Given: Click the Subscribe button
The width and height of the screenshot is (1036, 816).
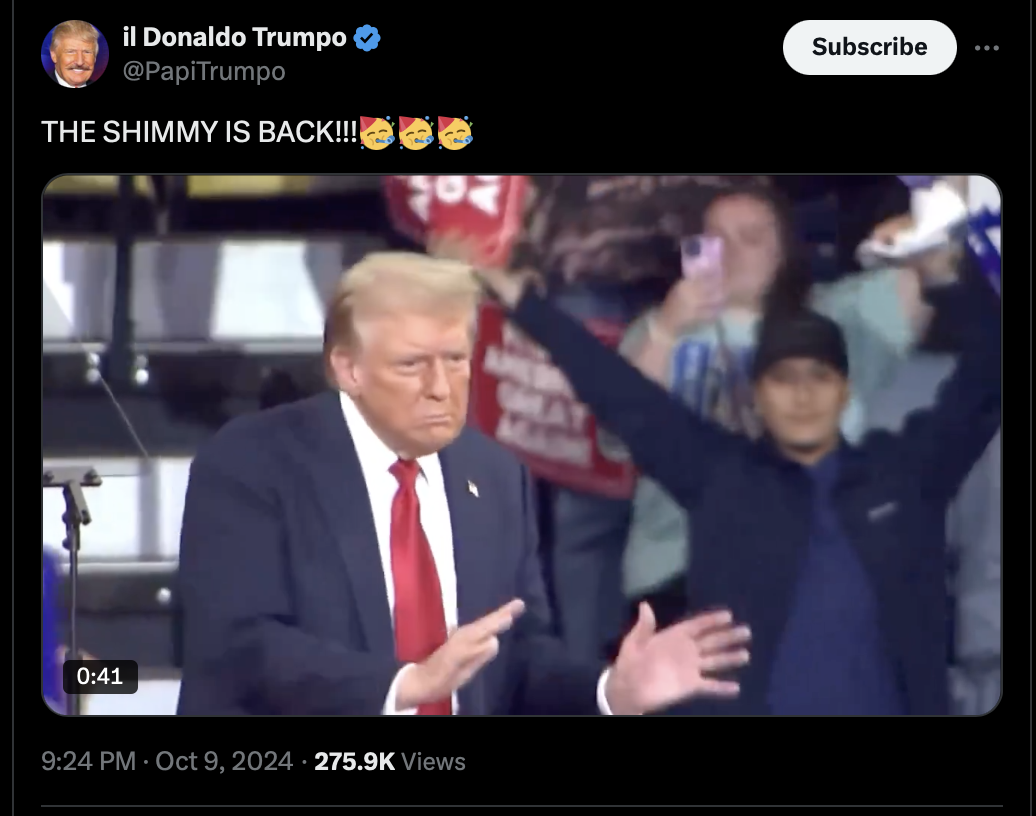Looking at the screenshot, I should (870, 47).
